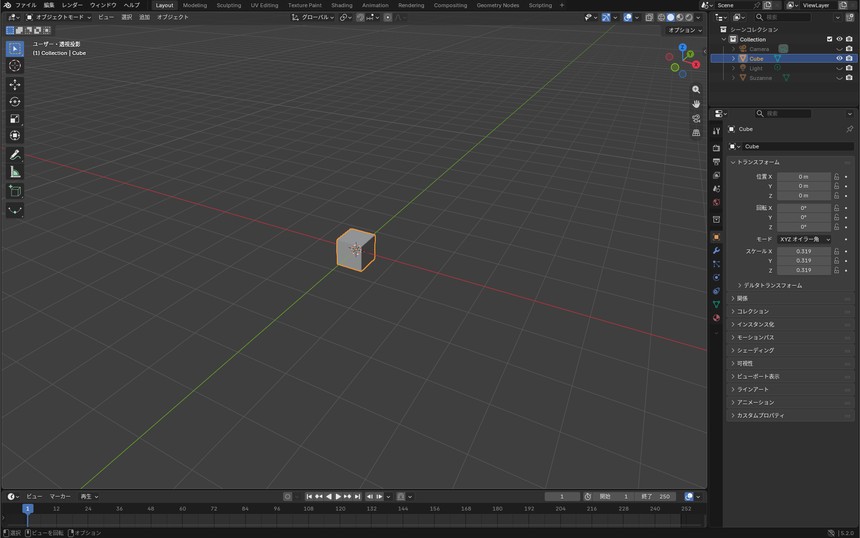Click the timeline playhead at frame 1
This screenshot has width=860, height=538.
tap(27, 509)
